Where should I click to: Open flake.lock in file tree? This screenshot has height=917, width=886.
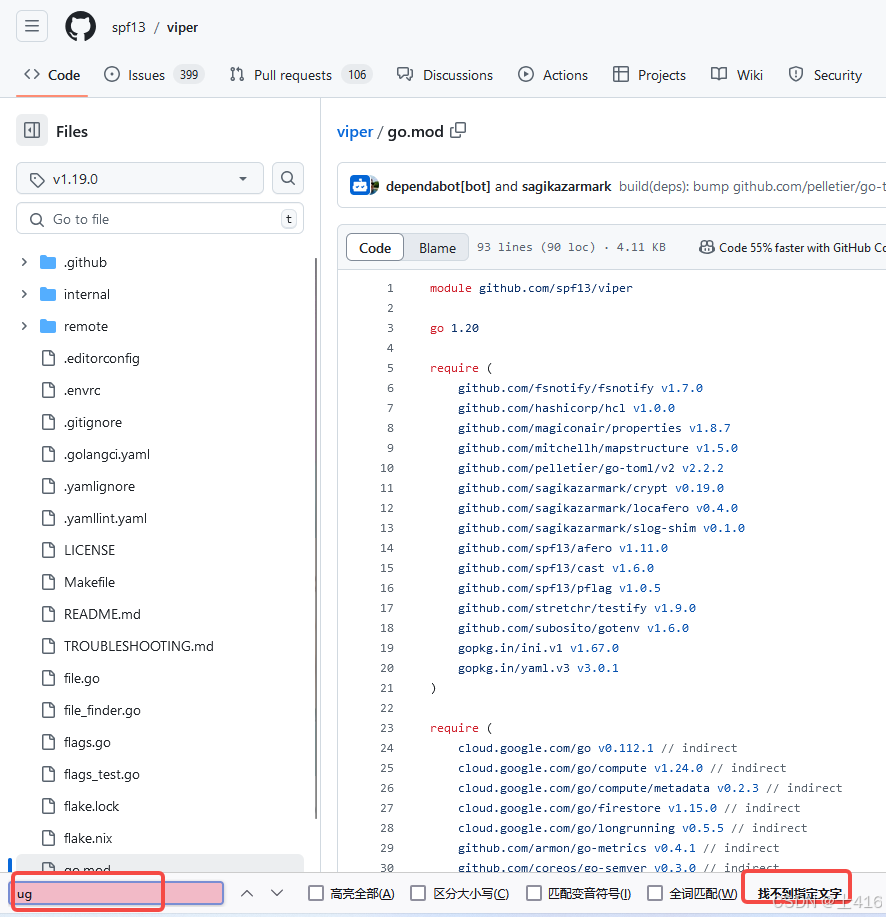coord(91,806)
